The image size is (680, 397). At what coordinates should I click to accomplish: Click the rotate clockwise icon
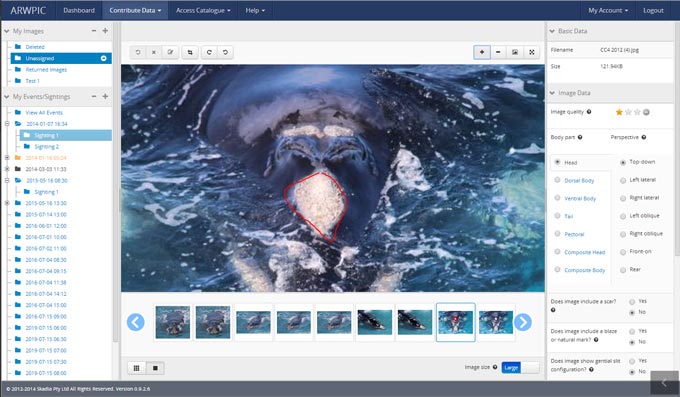(x=209, y=52)
